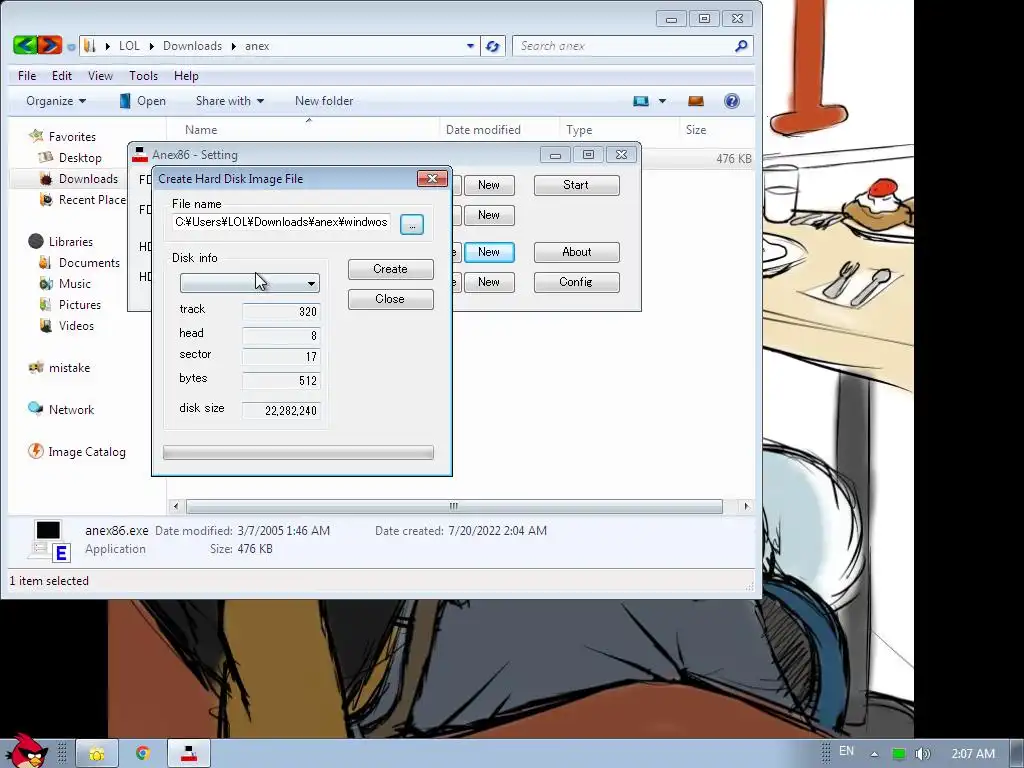Click the disk image progress bar
The image size is (1024, 768).
pos(298,453)
